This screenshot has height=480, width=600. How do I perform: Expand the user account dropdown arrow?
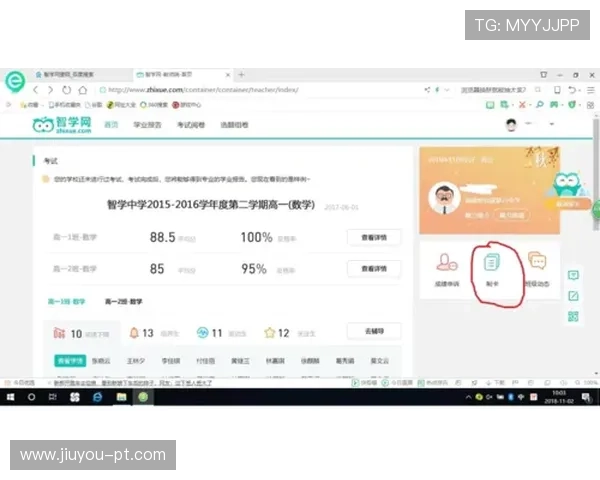[552, 124]
